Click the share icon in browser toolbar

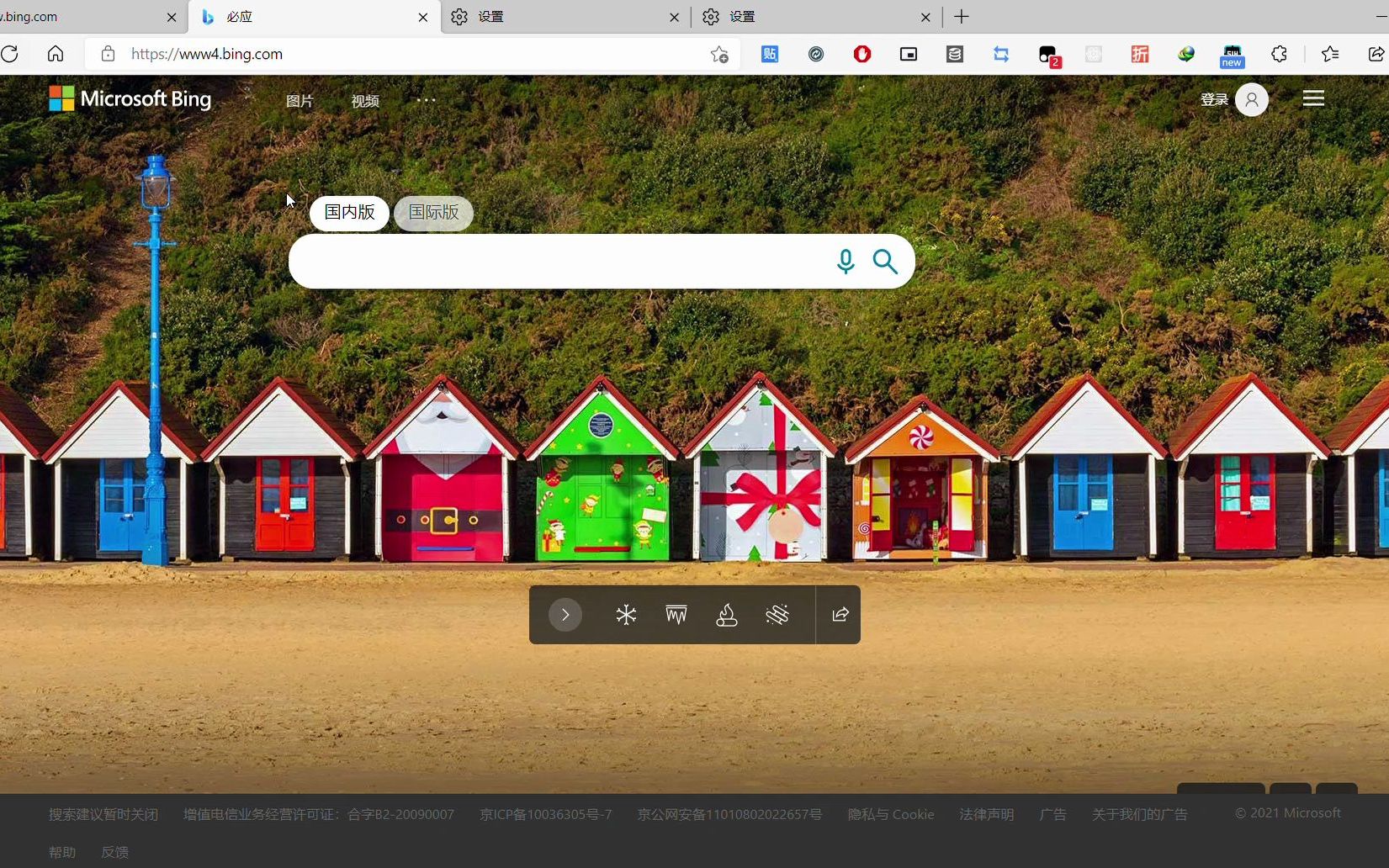tap(1376, 54)
